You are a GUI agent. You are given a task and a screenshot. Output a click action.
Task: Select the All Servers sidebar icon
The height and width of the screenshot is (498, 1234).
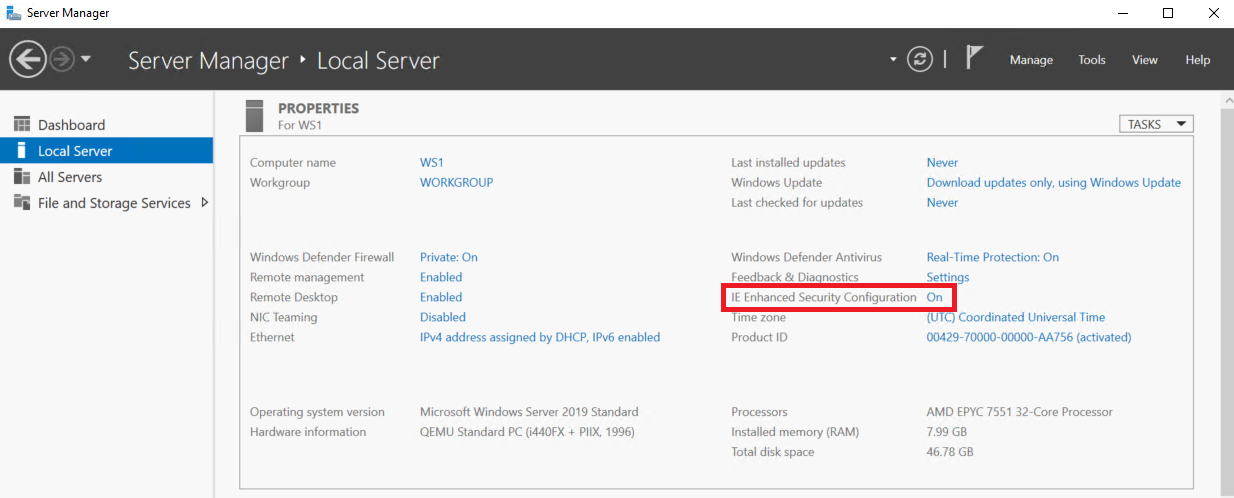coord(21,177)
